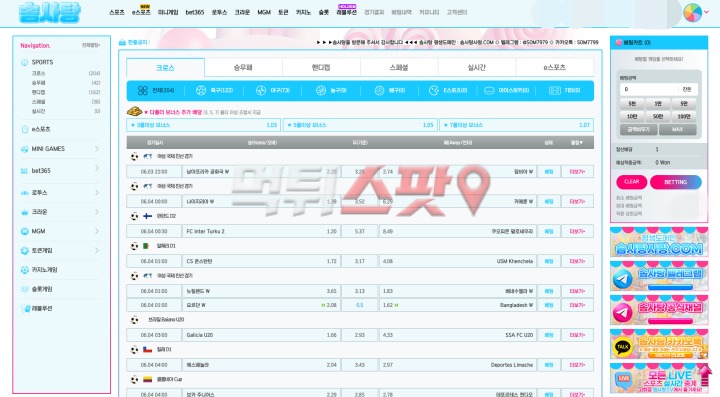Expand the chevron below bet365 in sidebar

coord(97,192)
